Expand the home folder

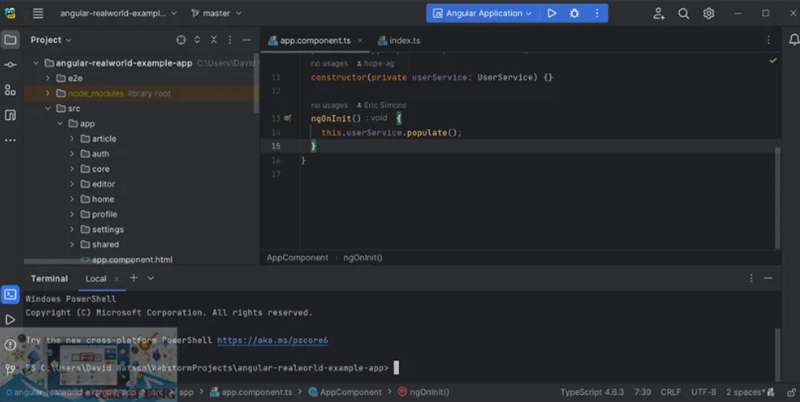coord(72,199)
